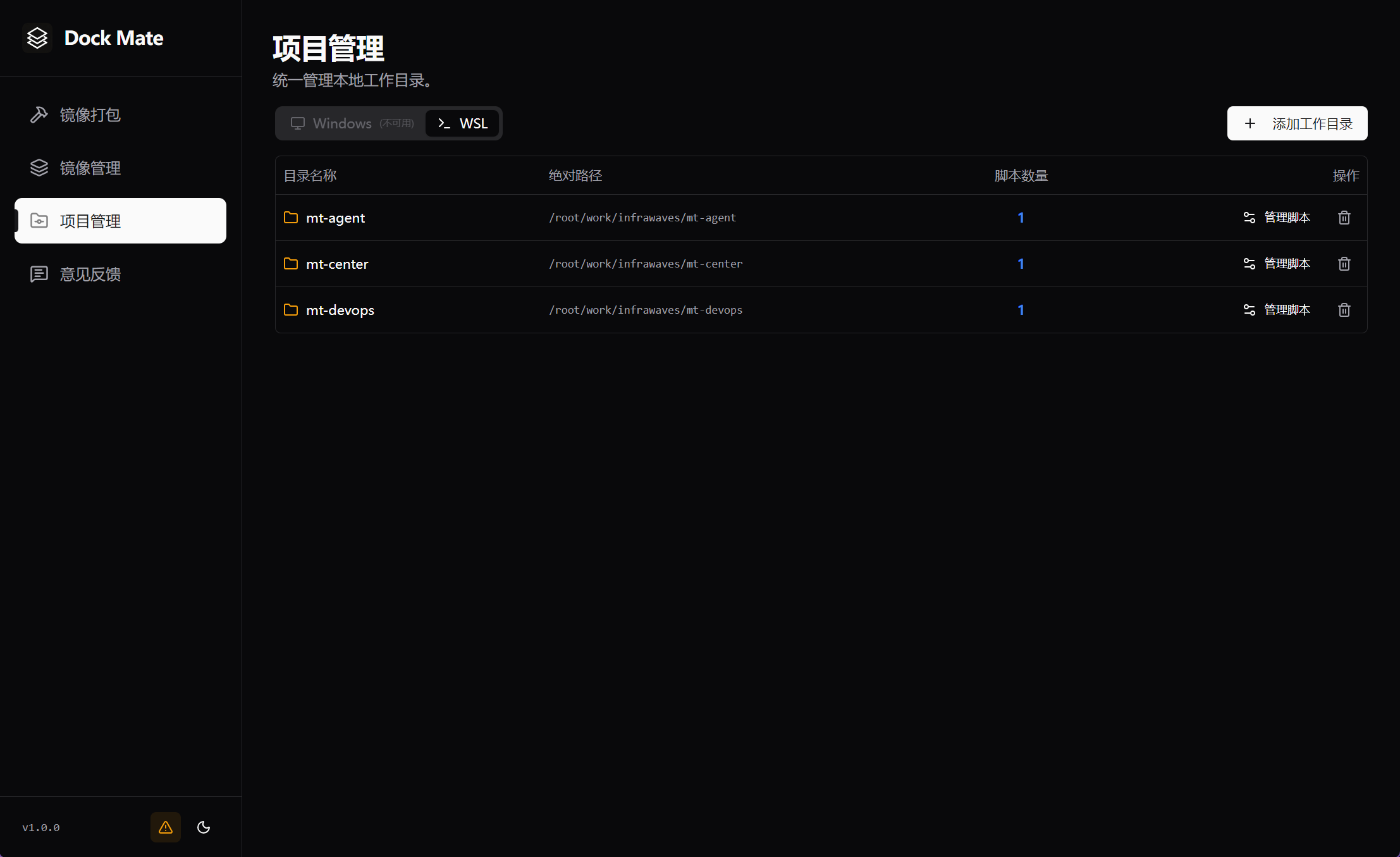This screenshot has height=857, width=1400.
Task: Open script list for mt-devops via count 1
Action: [1021, 310]
